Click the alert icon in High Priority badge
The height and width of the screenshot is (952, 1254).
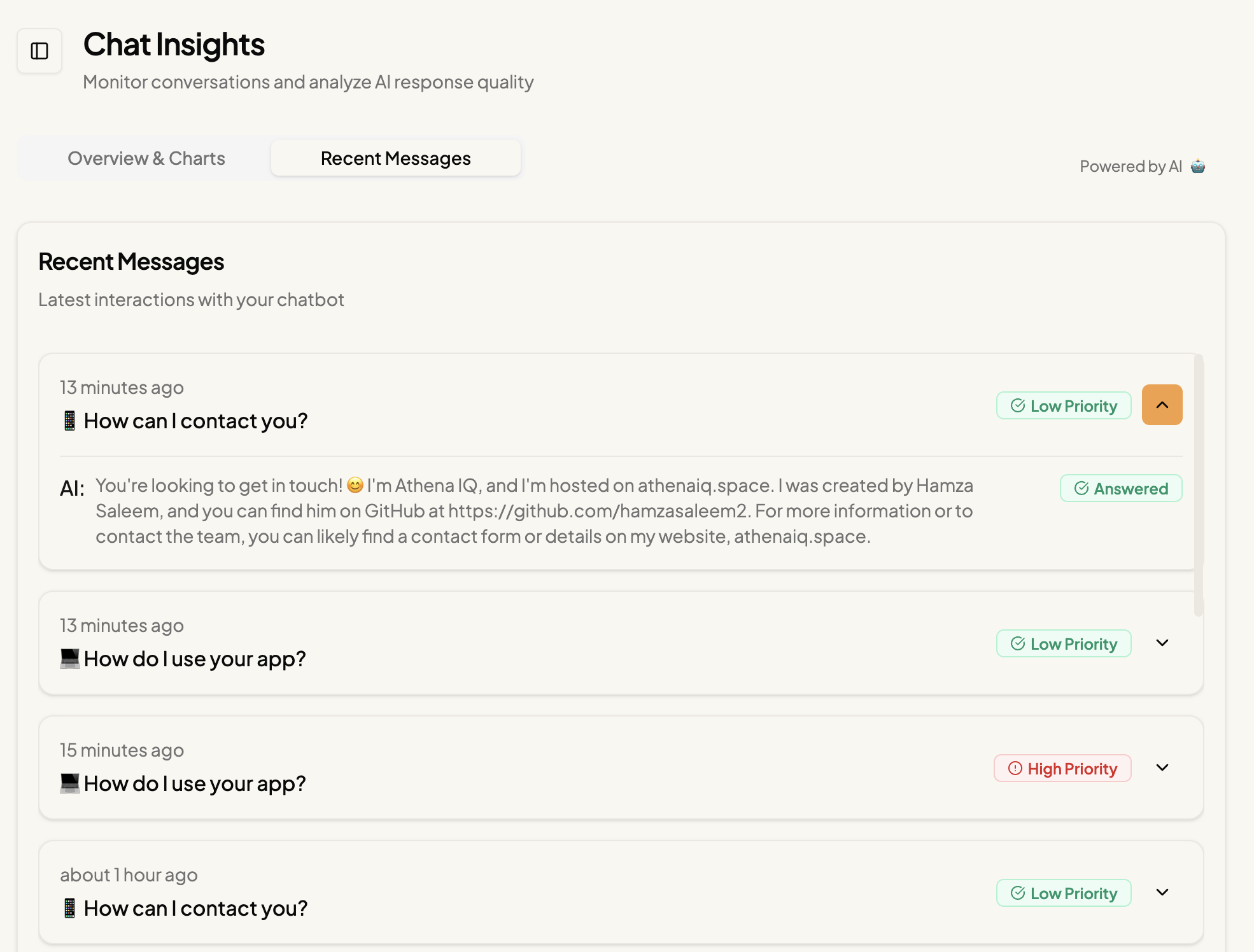point(1015,769)
